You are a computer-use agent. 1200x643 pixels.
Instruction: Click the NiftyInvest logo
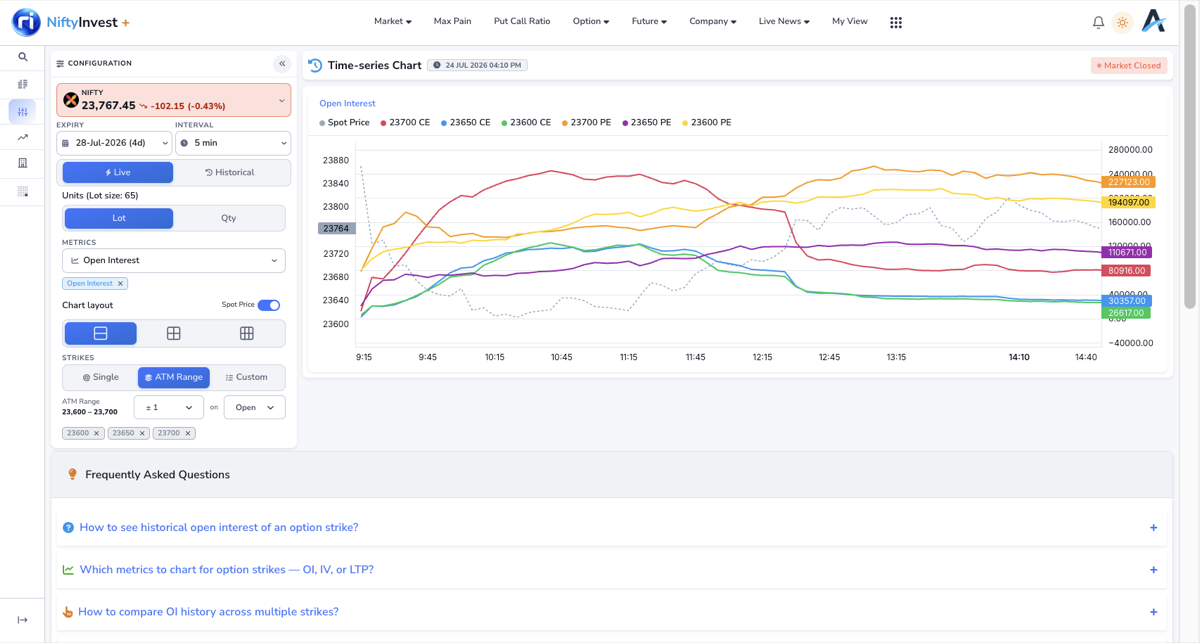click(70, 21)
